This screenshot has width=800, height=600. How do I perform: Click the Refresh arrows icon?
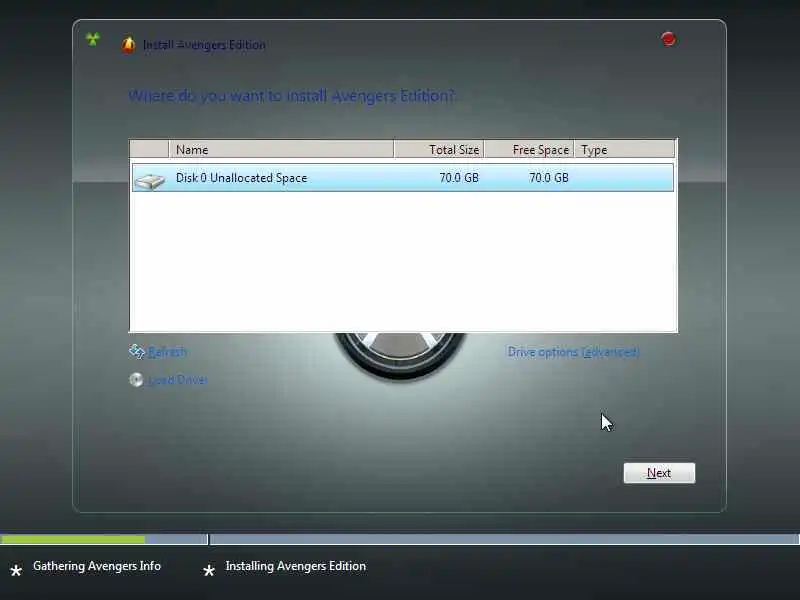137,351
